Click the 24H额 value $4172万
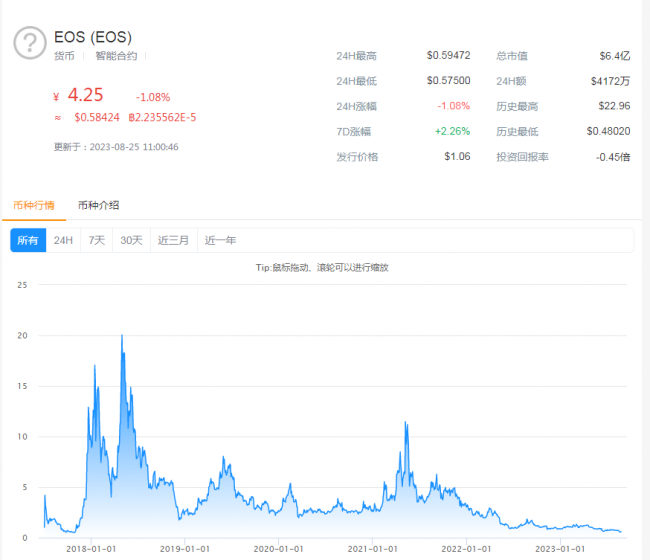 [x=610, y=81]
